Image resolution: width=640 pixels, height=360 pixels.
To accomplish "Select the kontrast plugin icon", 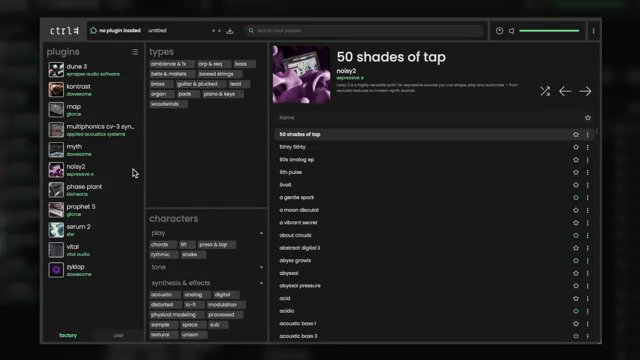I will (56, 90).
